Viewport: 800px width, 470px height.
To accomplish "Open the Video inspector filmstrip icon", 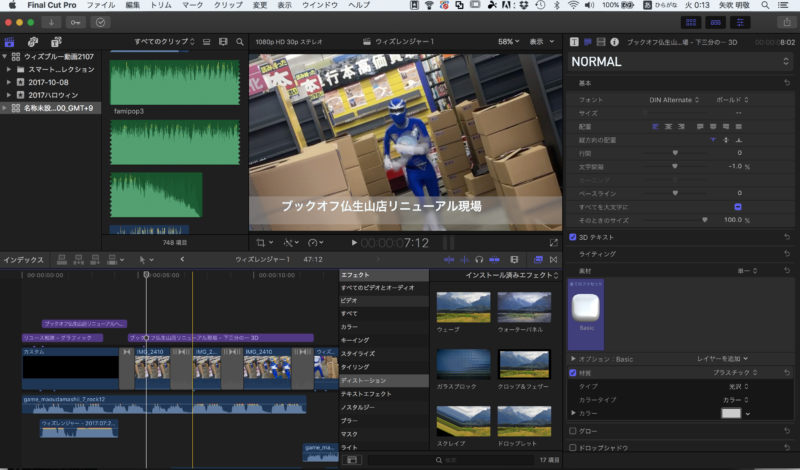I will coord(601,42).
